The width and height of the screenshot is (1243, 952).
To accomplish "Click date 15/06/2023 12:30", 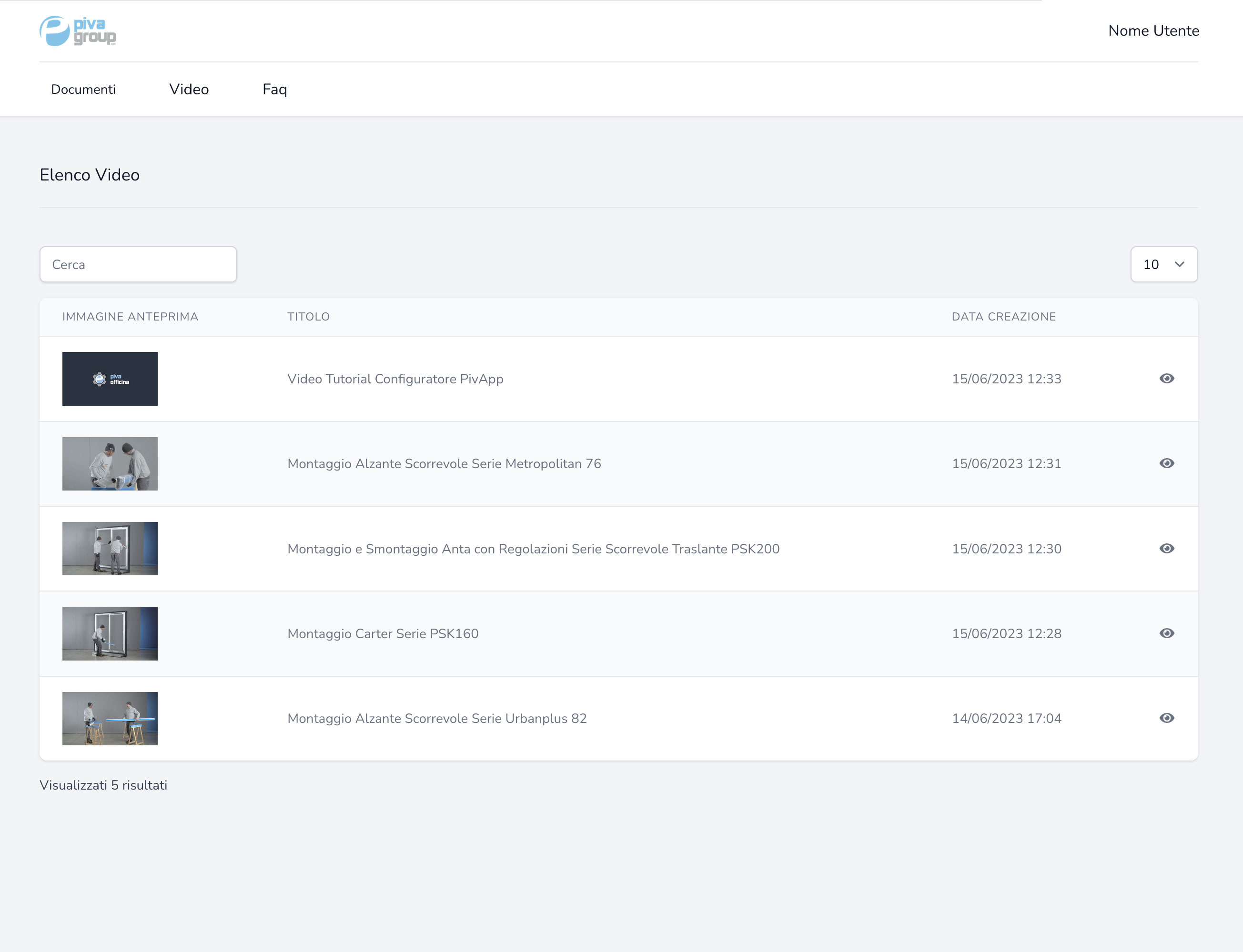I will coord(1007,549).
